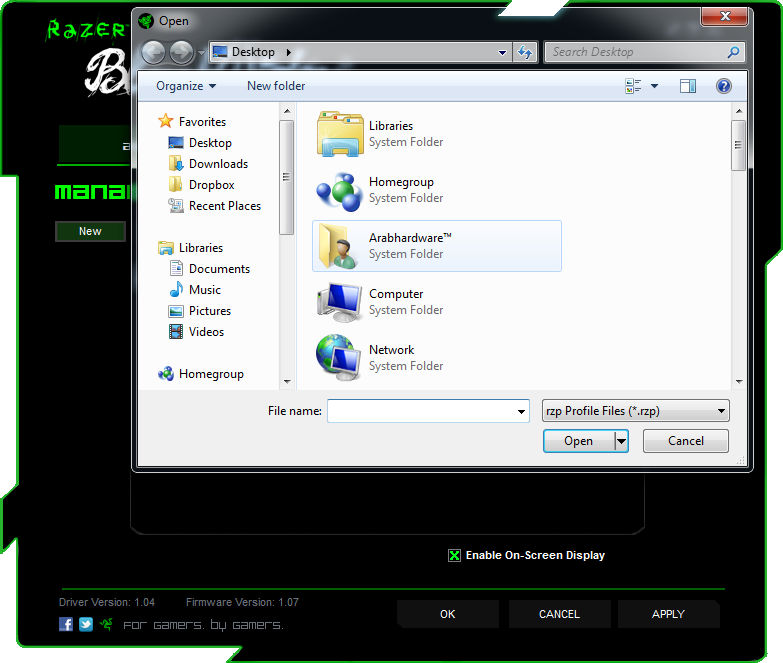Click the Change your view icon

click(x=633, y=86)
